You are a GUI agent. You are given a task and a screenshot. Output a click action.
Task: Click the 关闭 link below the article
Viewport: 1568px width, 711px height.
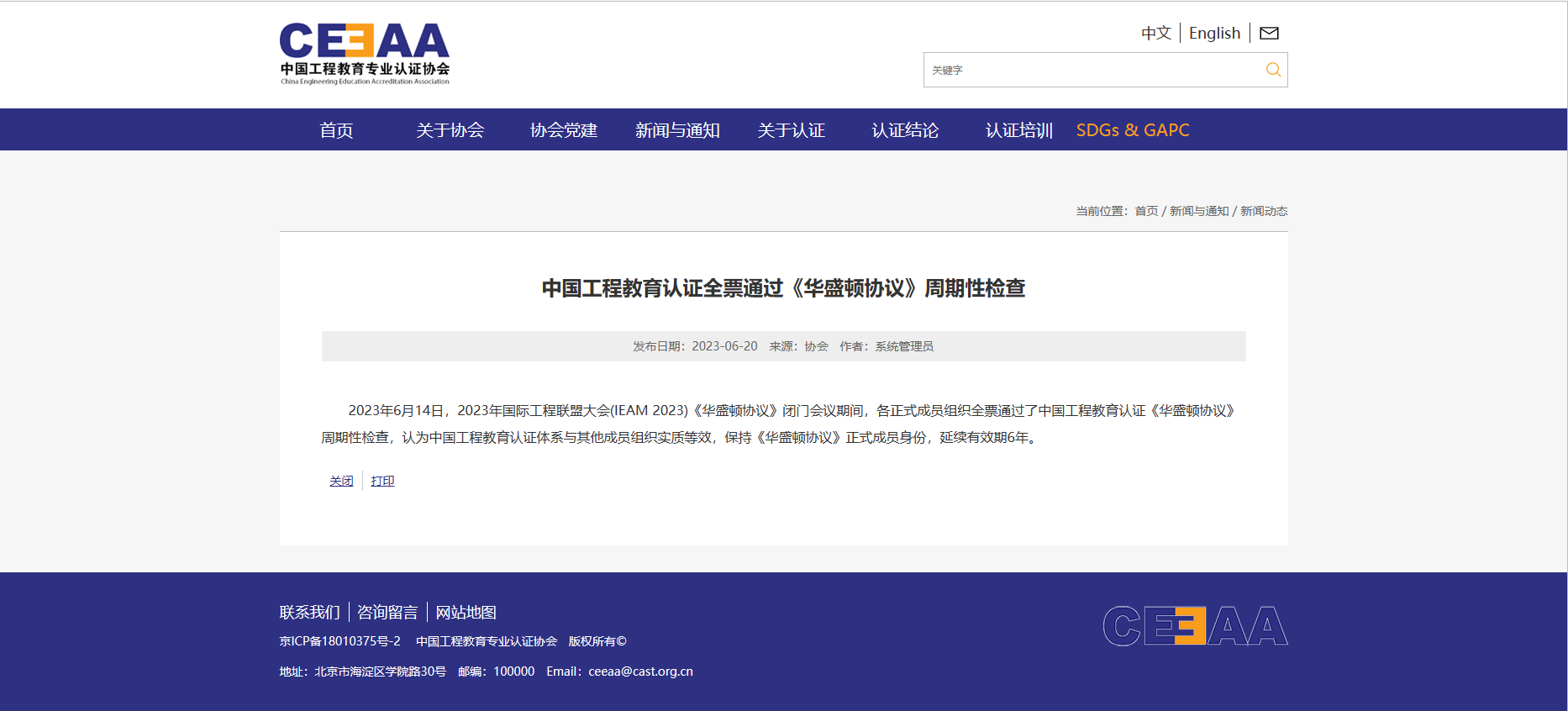[341, 481]
